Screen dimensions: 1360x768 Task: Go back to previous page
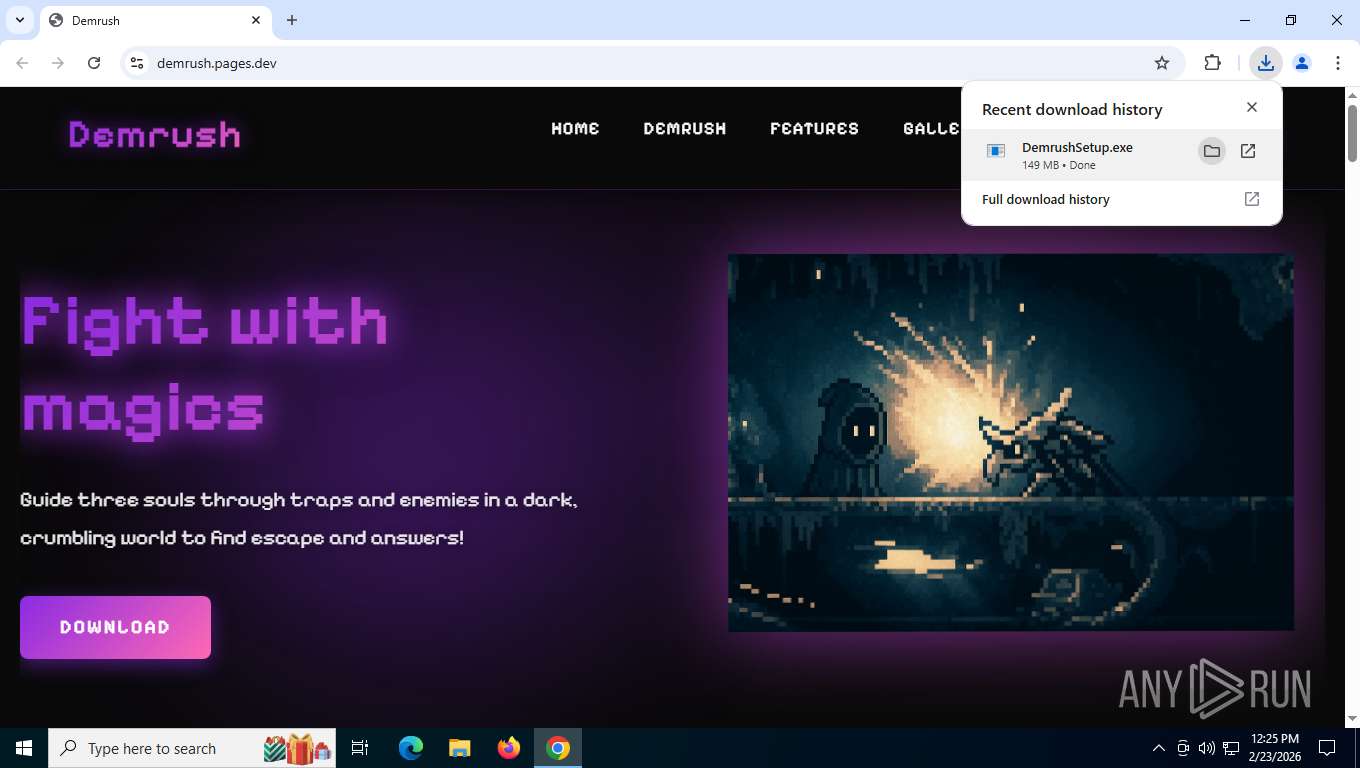click(x=22, y=63)
